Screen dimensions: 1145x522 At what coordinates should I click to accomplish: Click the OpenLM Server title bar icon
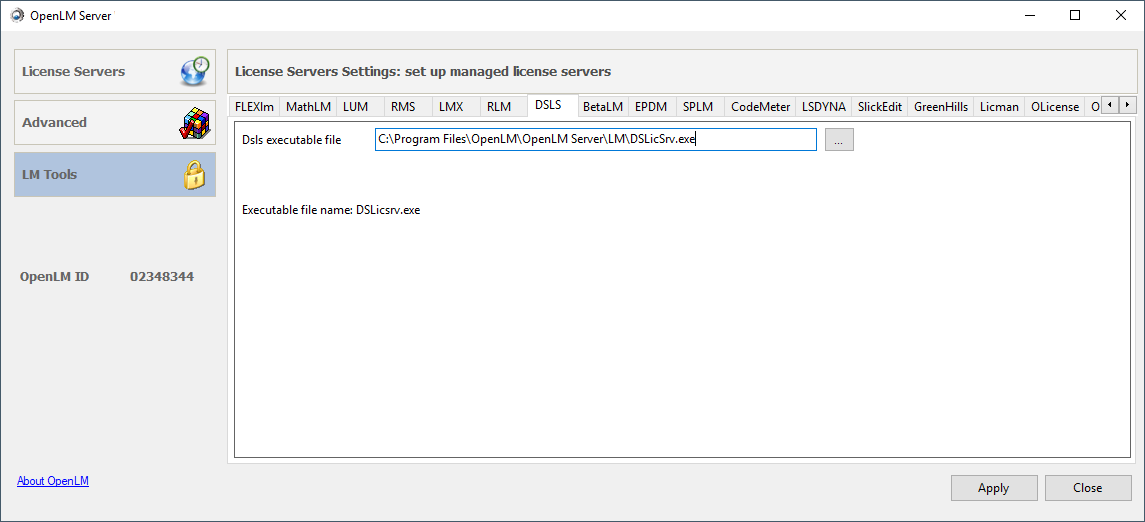tap(17, 15)
